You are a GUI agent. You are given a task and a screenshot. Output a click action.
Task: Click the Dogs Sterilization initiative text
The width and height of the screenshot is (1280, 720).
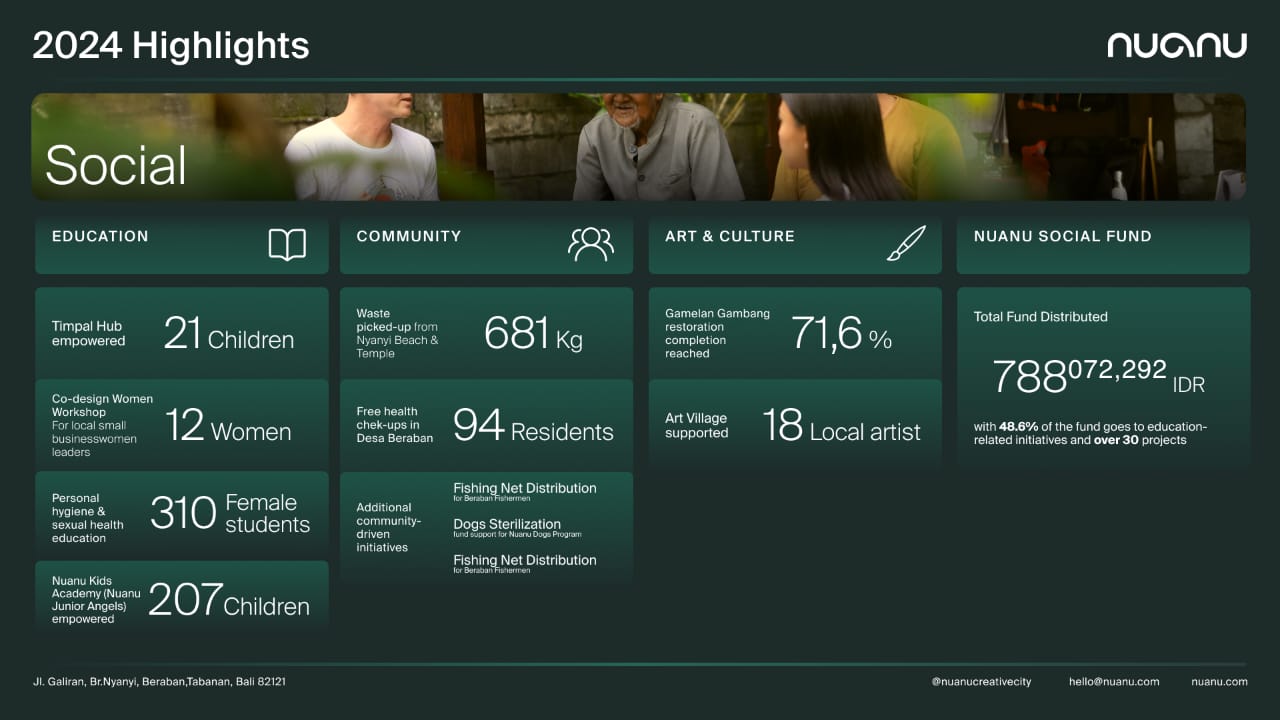point(507,525)
